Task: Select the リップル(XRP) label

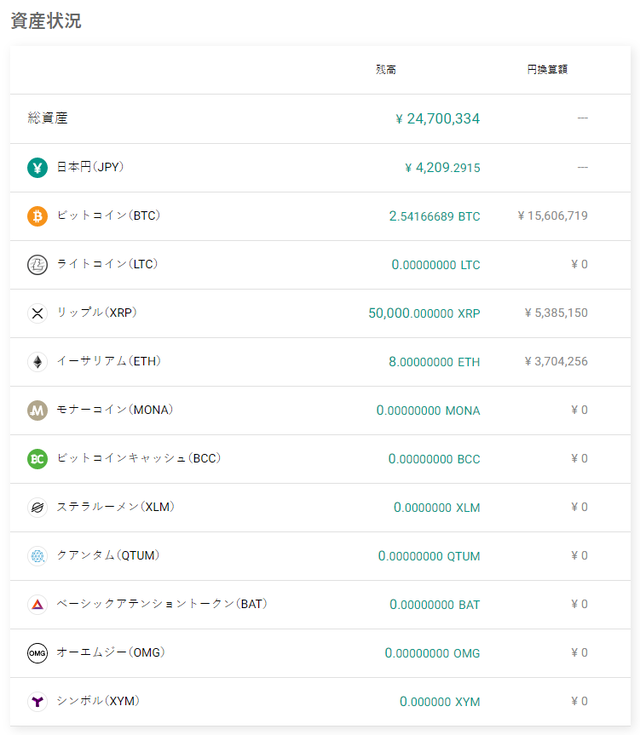Action: (x=97, y=313)
